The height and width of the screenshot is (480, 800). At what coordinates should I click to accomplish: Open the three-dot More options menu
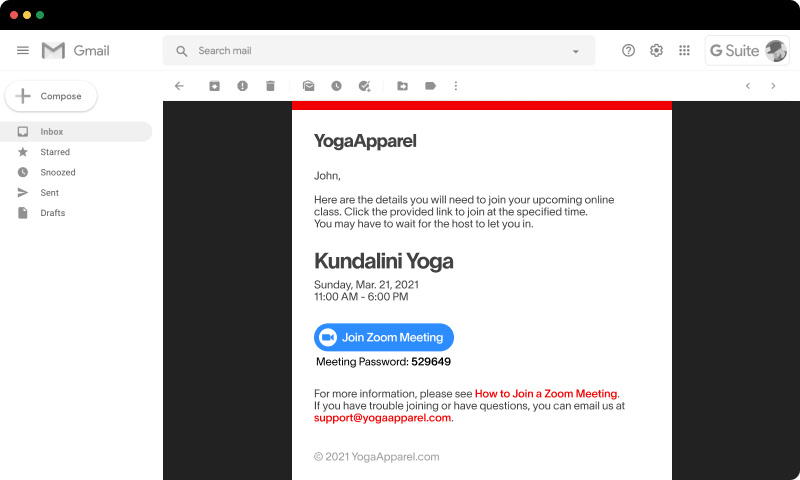point(456,86)
